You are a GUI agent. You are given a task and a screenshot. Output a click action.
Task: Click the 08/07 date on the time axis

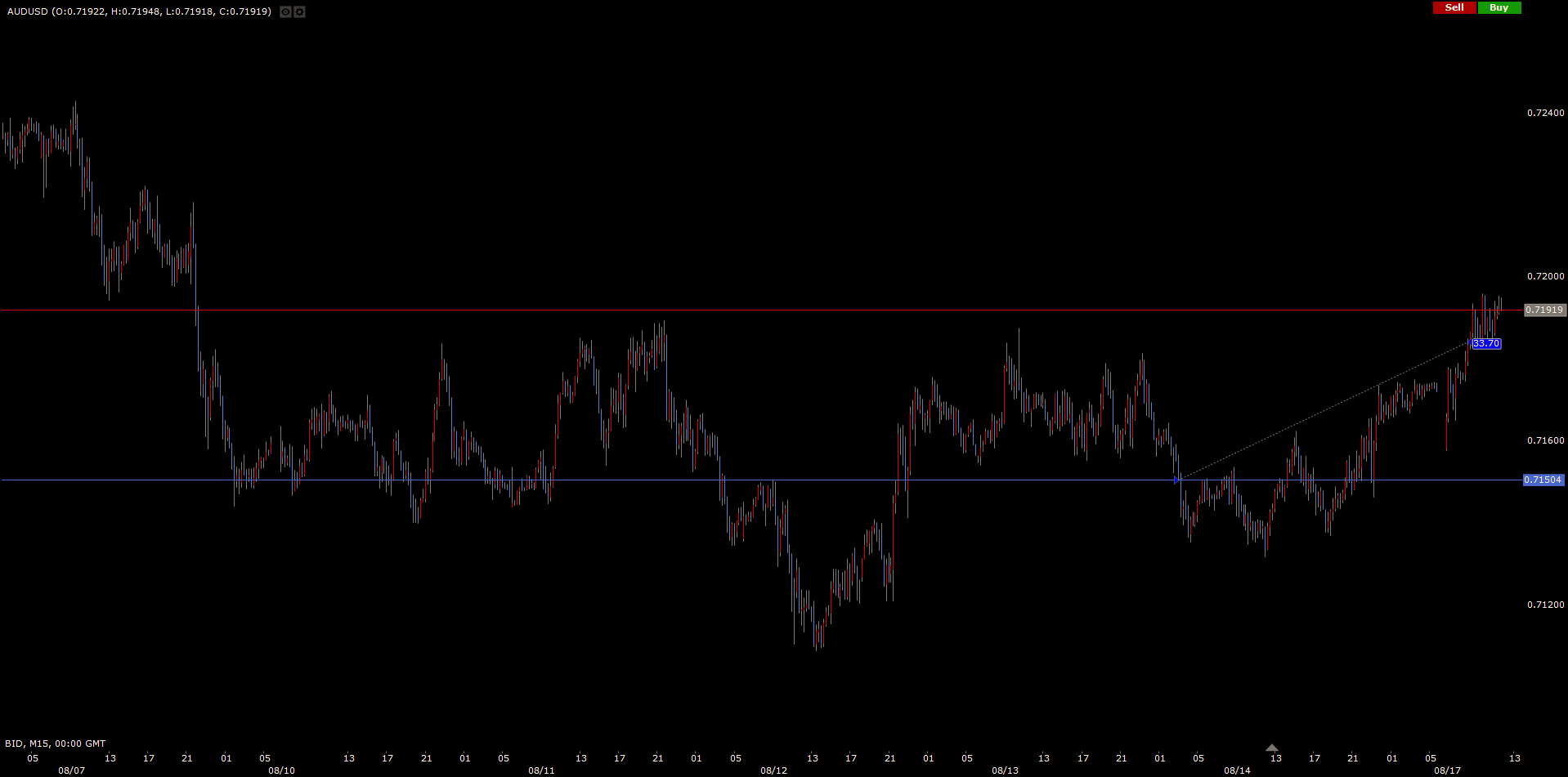71,770
